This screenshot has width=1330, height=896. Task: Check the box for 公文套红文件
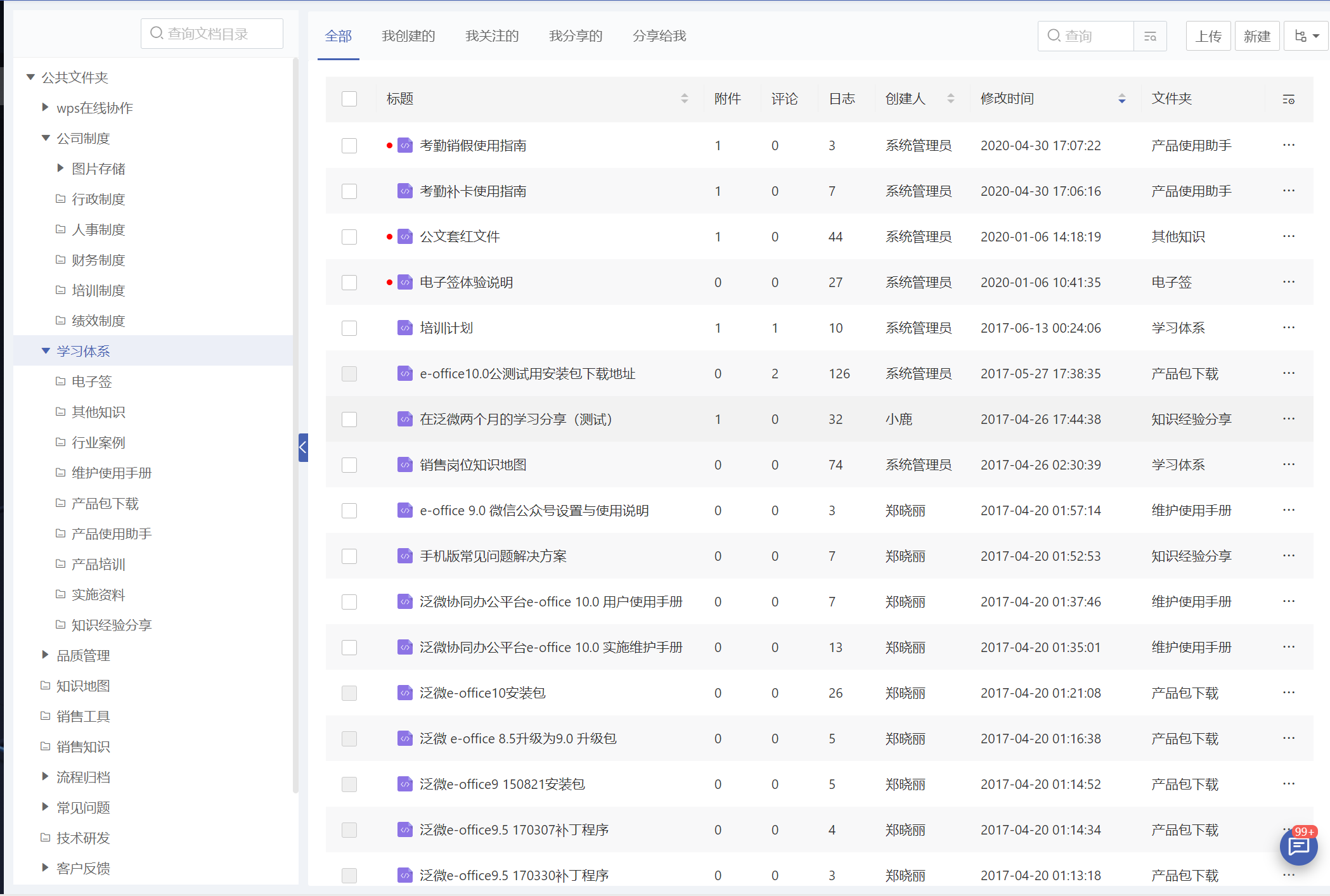(349, 237)
